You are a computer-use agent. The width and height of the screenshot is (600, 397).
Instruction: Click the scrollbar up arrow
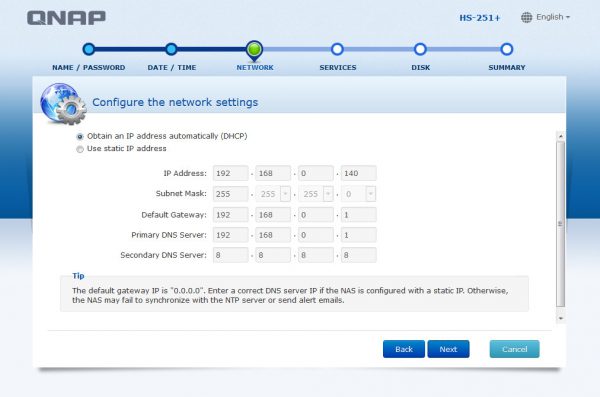click(561, 136)
